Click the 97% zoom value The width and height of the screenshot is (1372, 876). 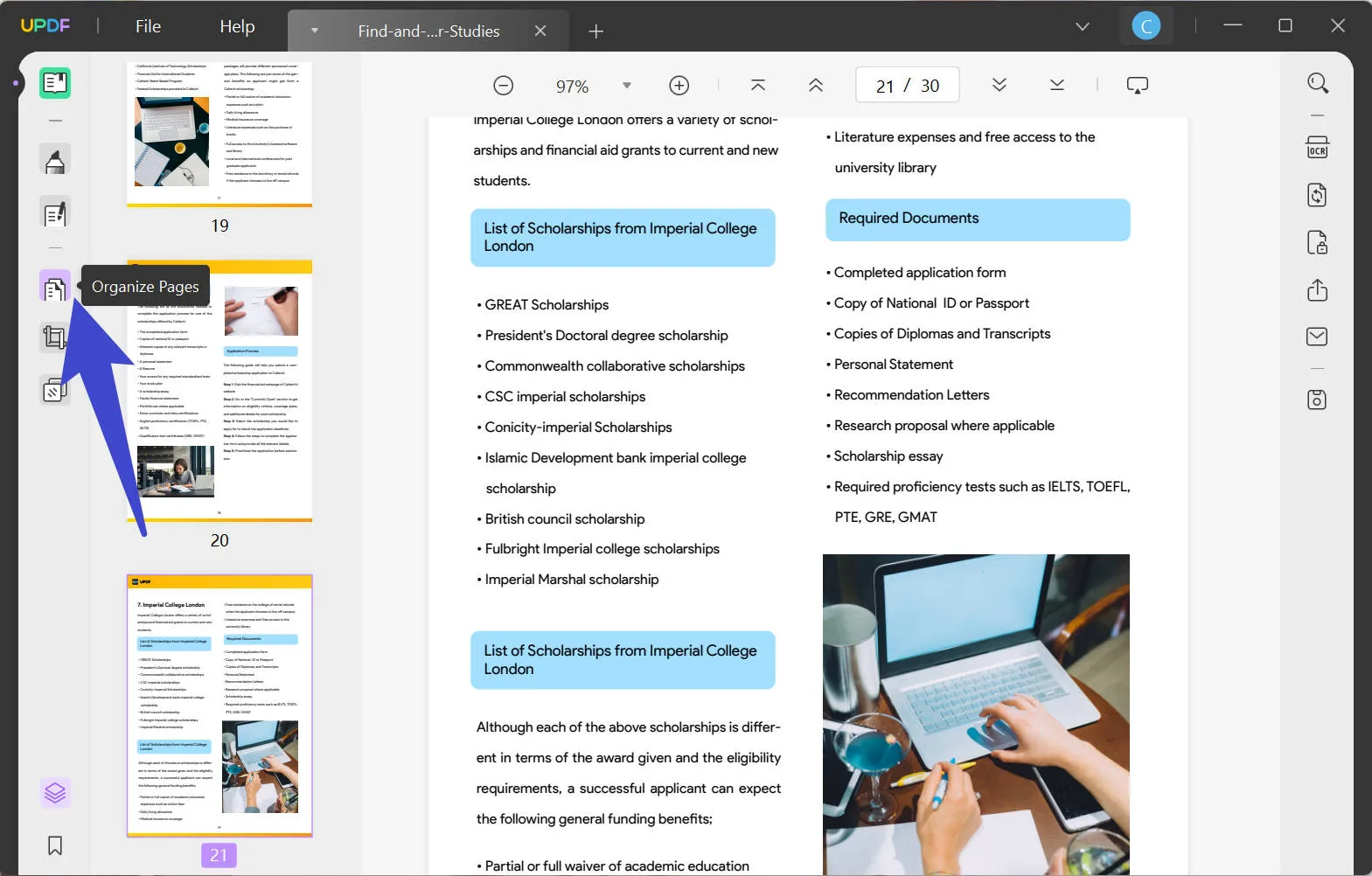pyautogui.click(x=572, y=87)
